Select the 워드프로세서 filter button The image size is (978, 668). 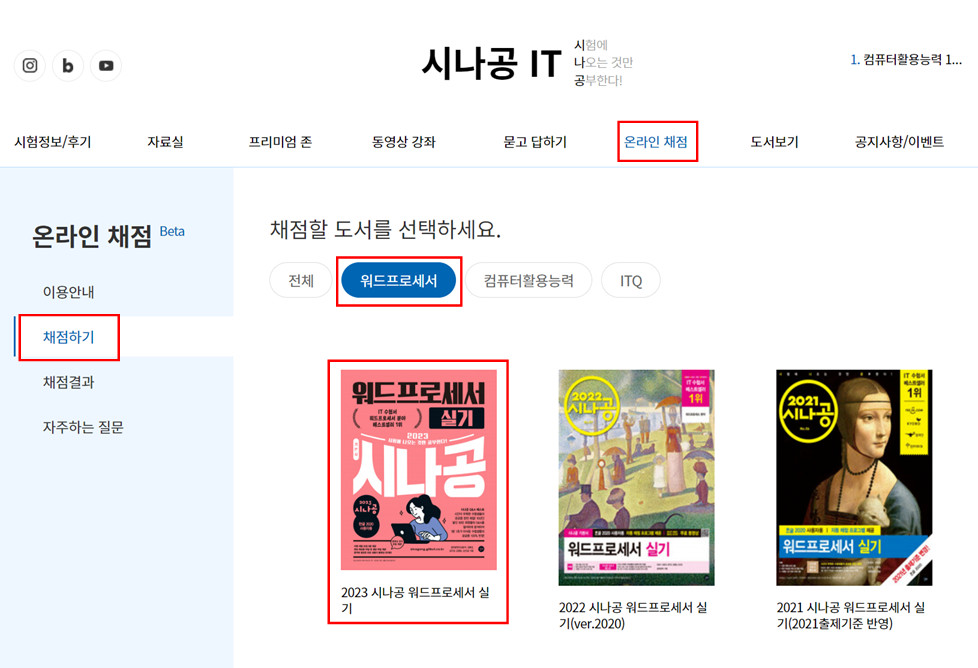tap(399, 281)
